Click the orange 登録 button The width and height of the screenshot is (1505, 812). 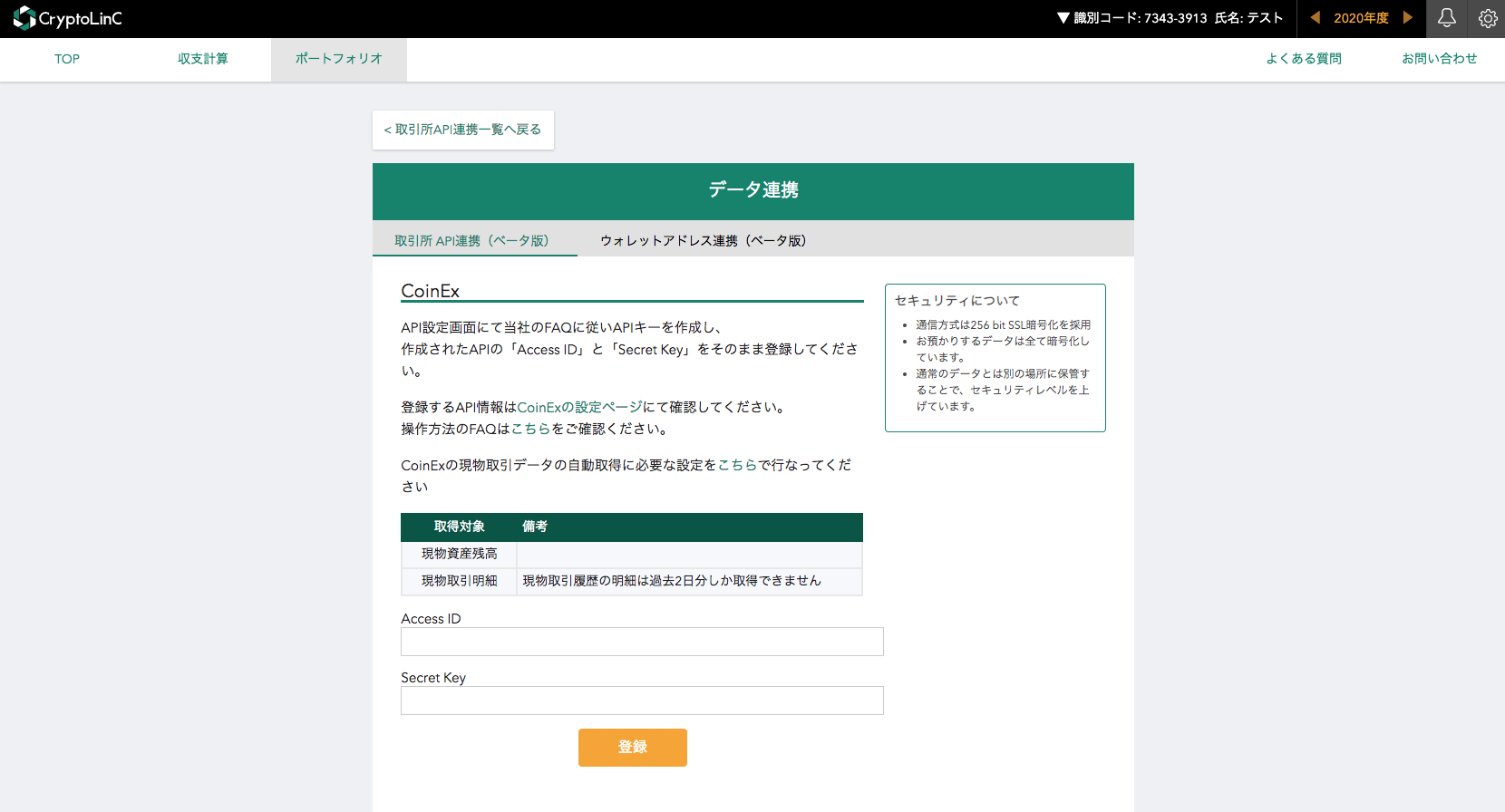[633, 748]
